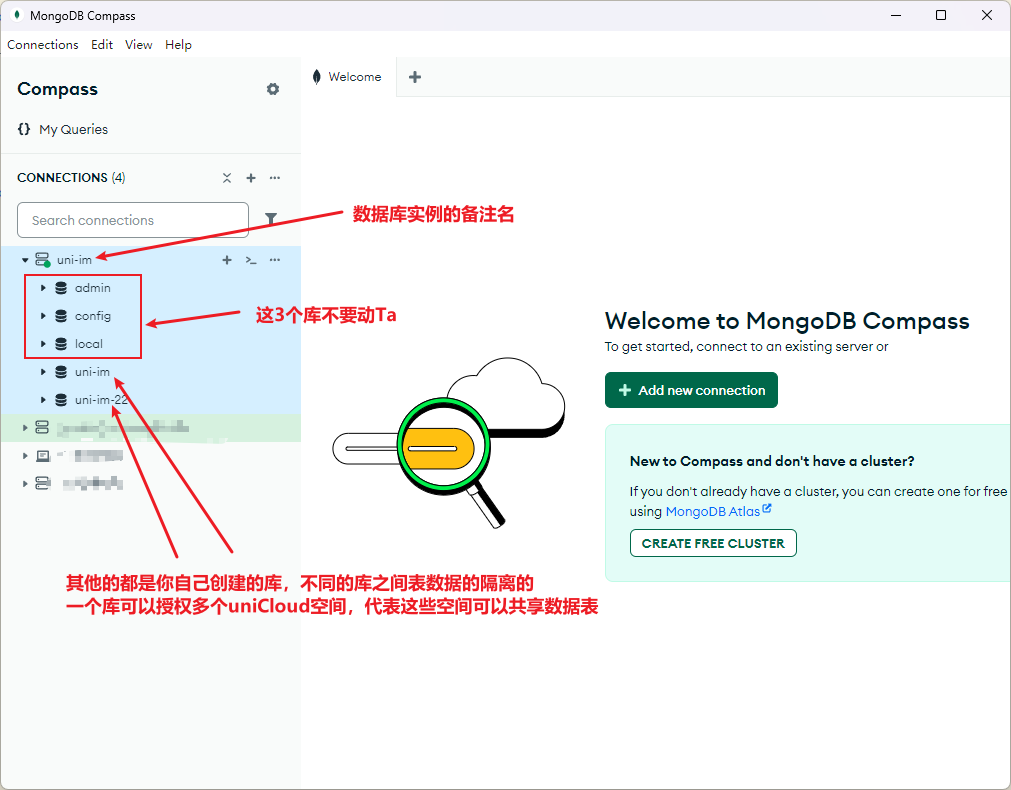
Task: Maximize the MongoDB Compass window
Action: 941,15
